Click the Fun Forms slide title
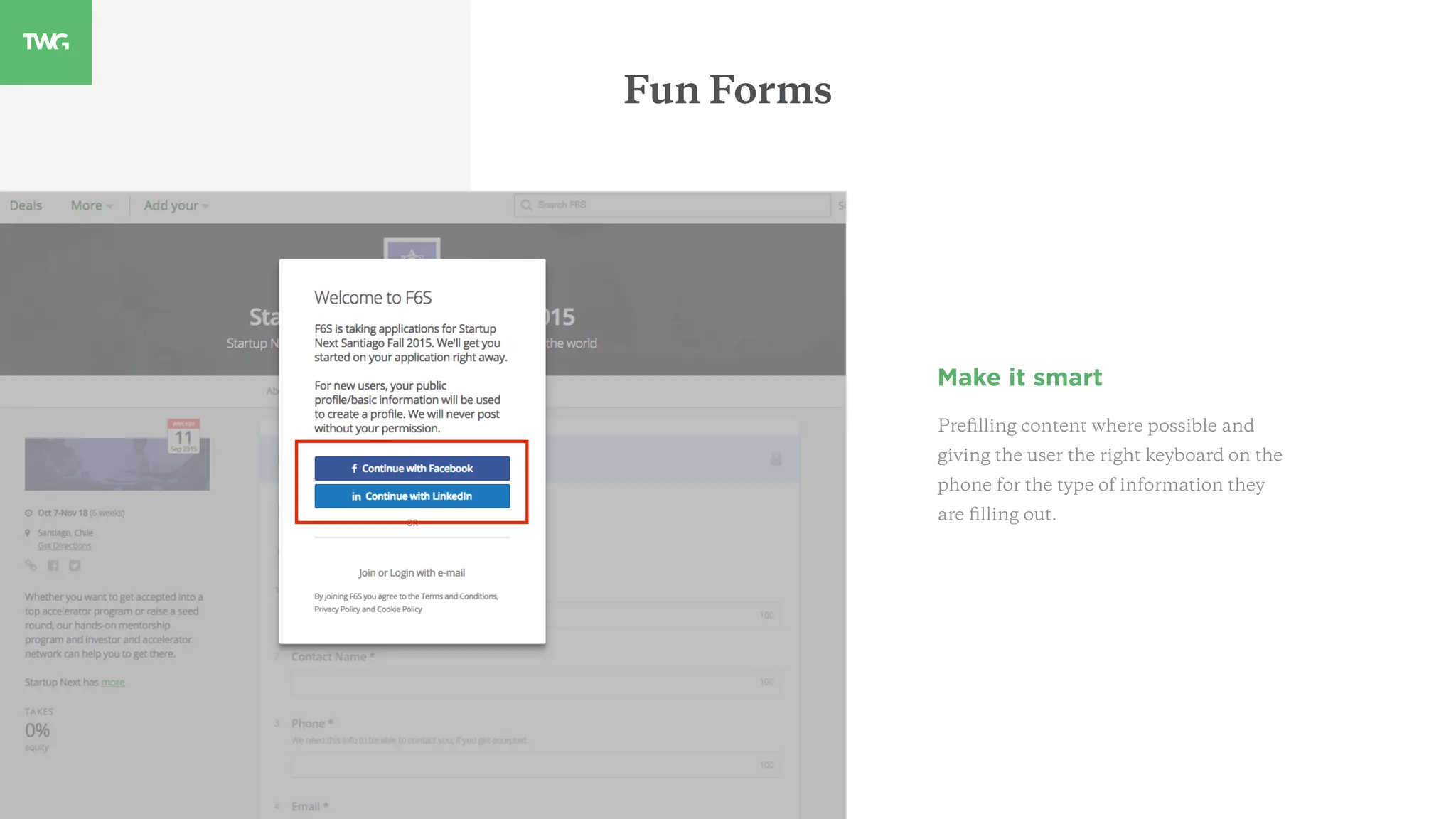Viewport: 1456px width, 819px height. (x=728, y=90)
